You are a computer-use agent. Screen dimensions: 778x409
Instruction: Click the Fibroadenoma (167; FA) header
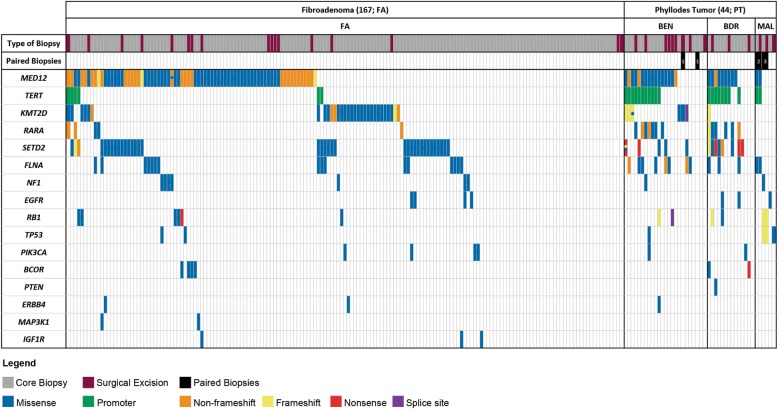(x=344, y=8)
